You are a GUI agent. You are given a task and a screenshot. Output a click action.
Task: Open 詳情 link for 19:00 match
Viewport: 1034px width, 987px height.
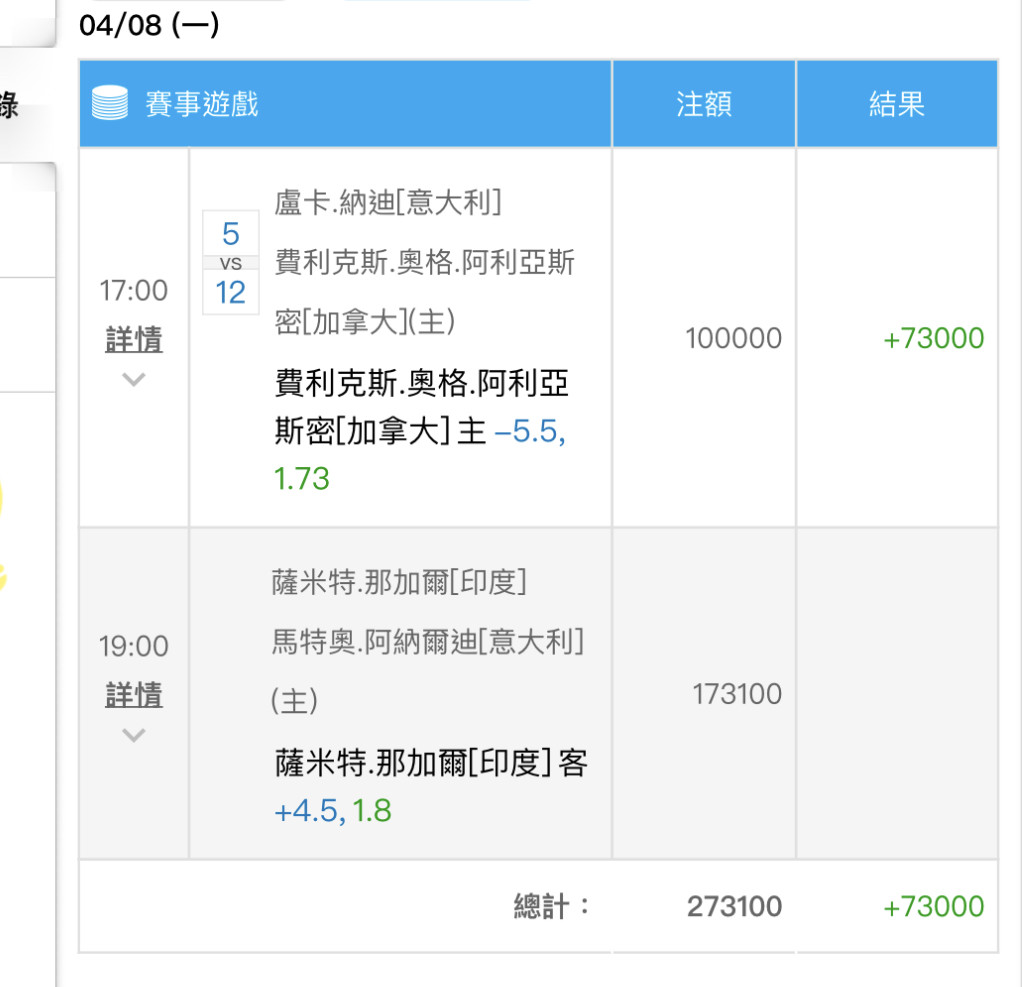(134, 695)
